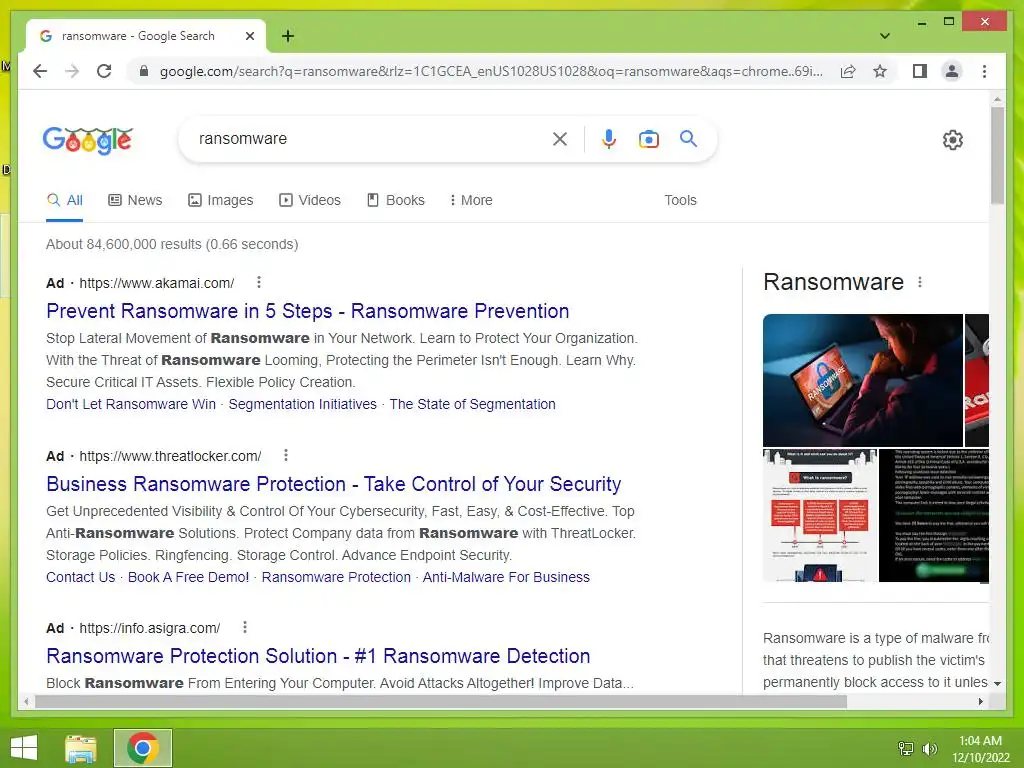This screenshot has height=768, width=1024.
Task: Open a new tab with the plus button
Action: click(x=288, y=36)
